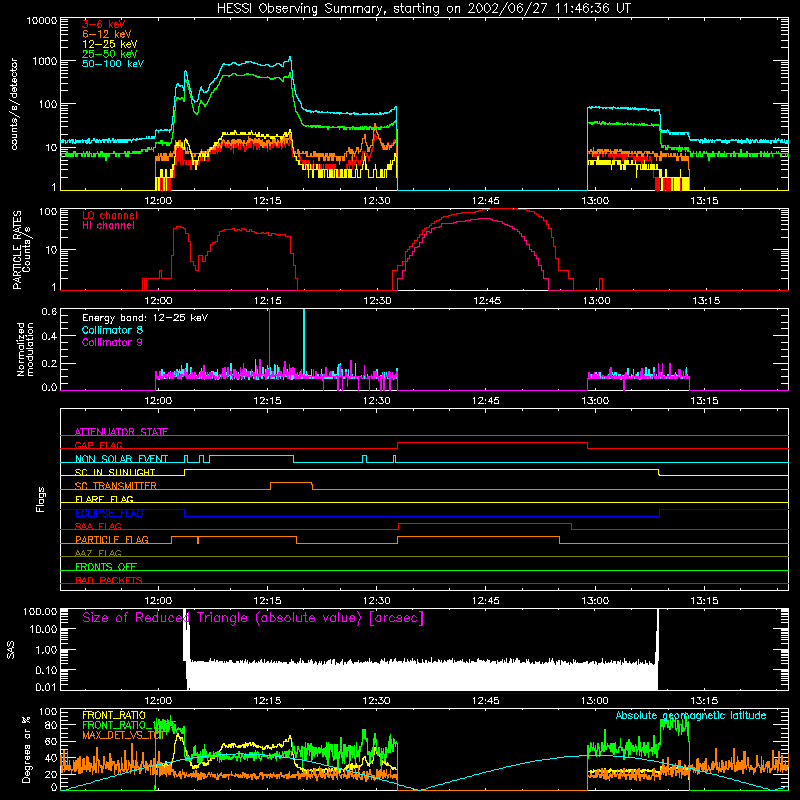Select the FRONTS_OFF flag label
The height and width of the screenshot is (800, 800).
tap(106, 566)
